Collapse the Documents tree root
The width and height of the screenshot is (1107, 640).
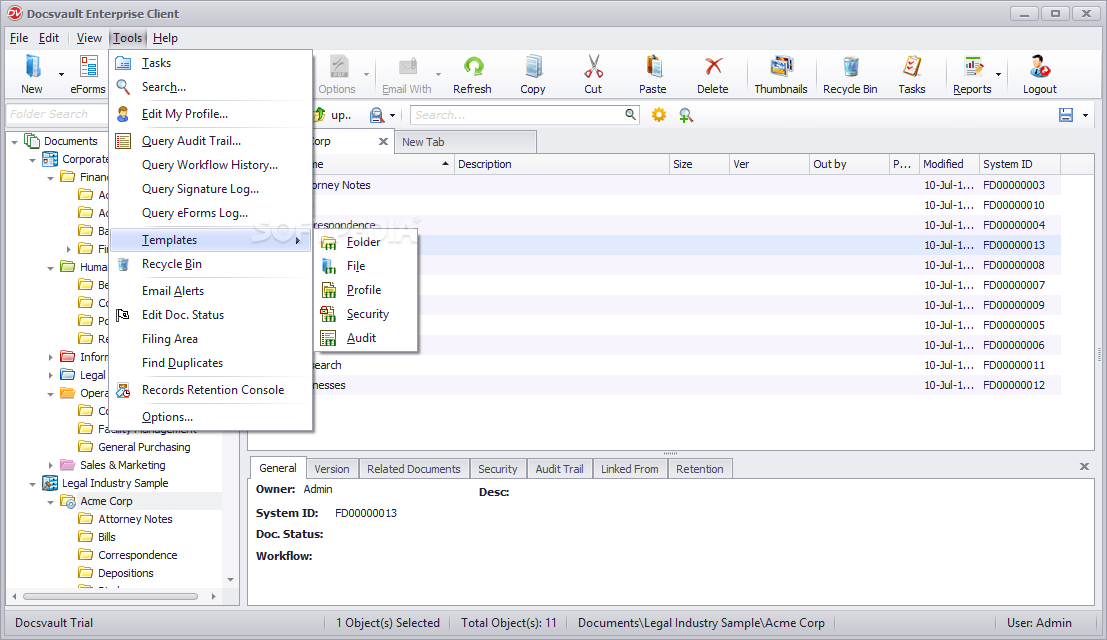[x=14, y=142]
